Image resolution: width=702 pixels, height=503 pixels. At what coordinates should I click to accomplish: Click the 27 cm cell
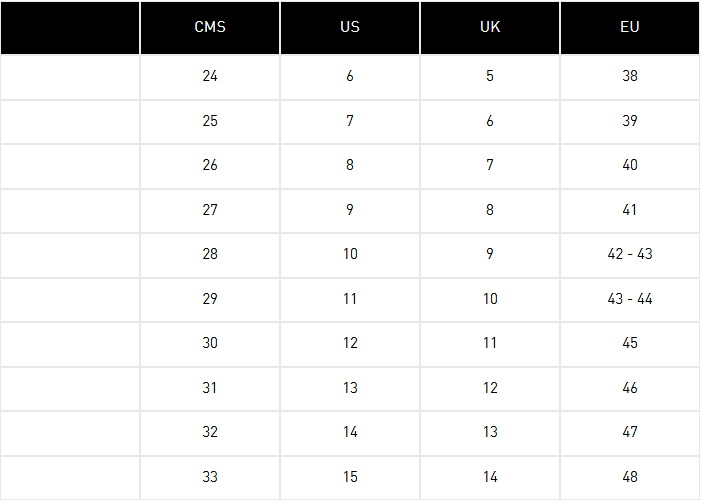210,210
